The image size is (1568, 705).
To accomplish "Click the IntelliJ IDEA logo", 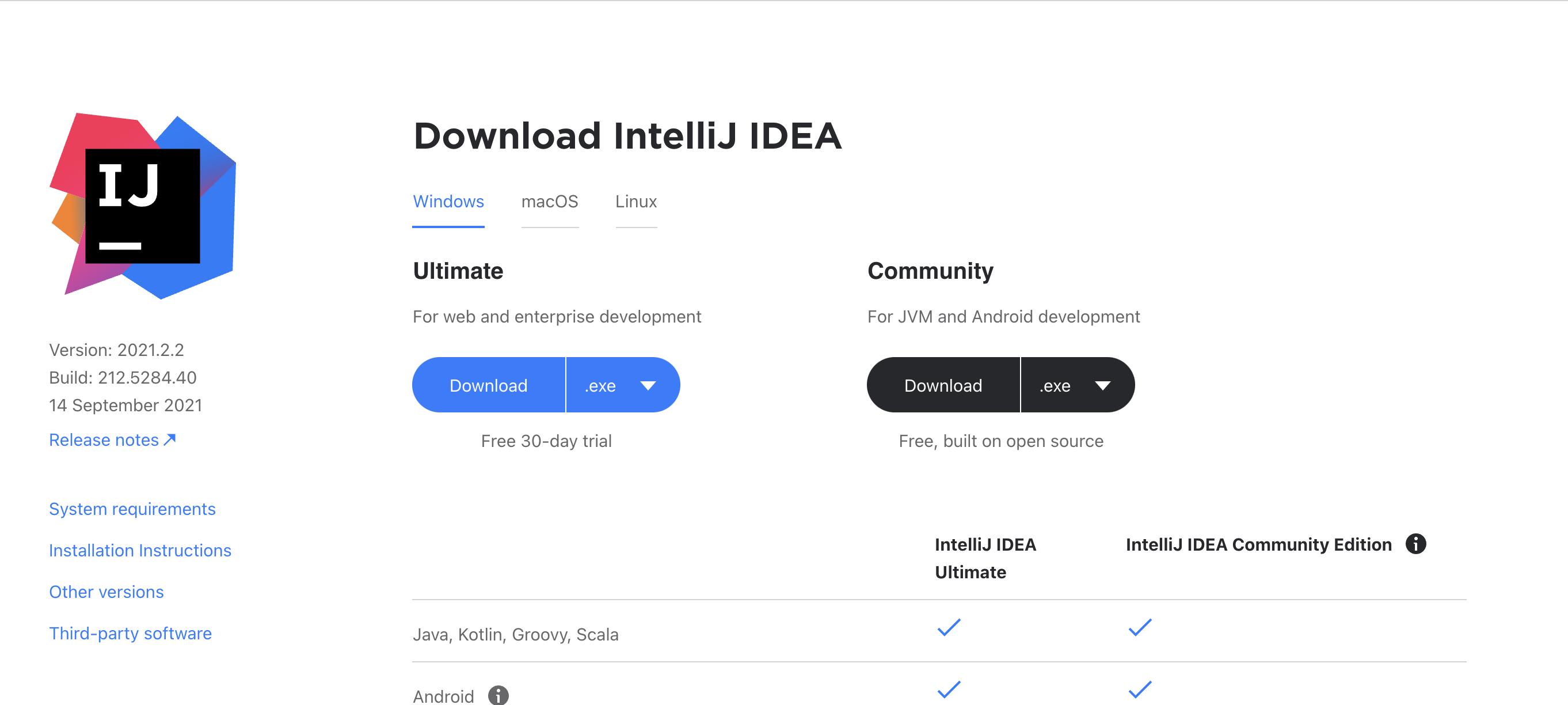I will 142,206.
